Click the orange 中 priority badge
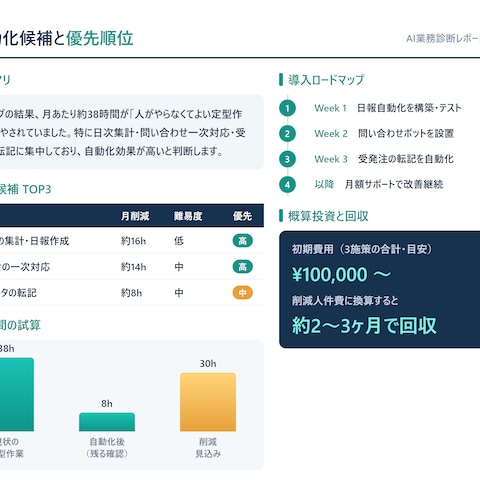Viewport: 480px width, 480px height. 243,293
